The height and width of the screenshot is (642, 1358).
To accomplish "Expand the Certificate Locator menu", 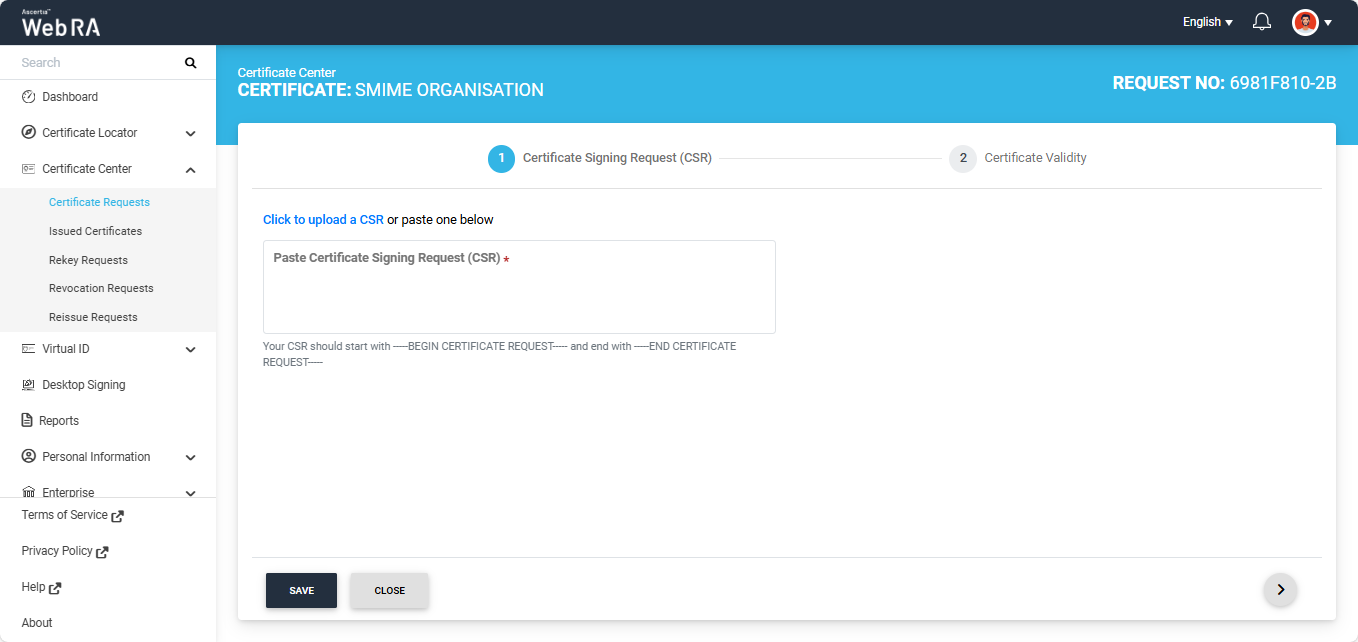I will [190, 133].
